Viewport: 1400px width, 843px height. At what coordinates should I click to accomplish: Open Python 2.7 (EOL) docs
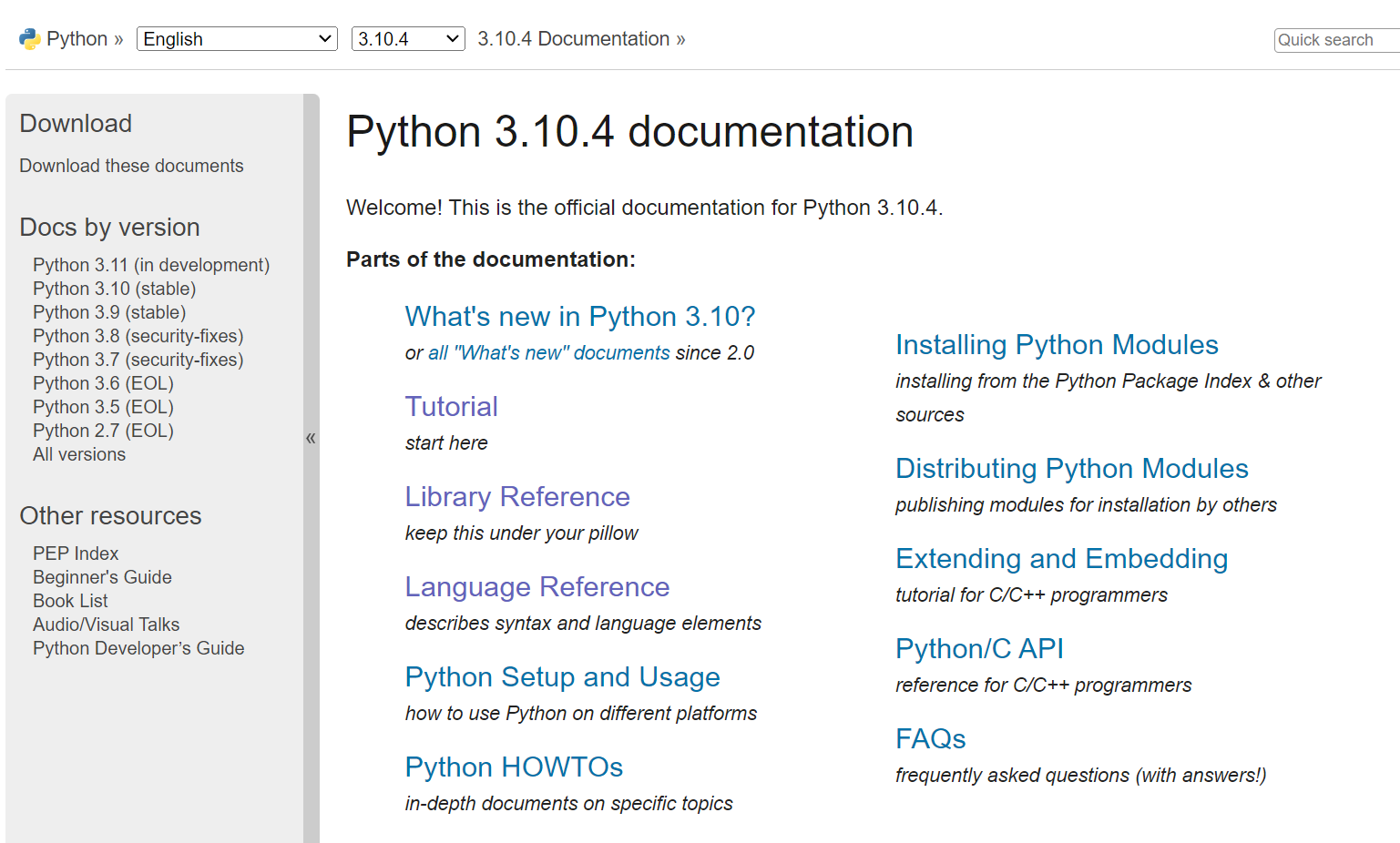tap(103, 431)
